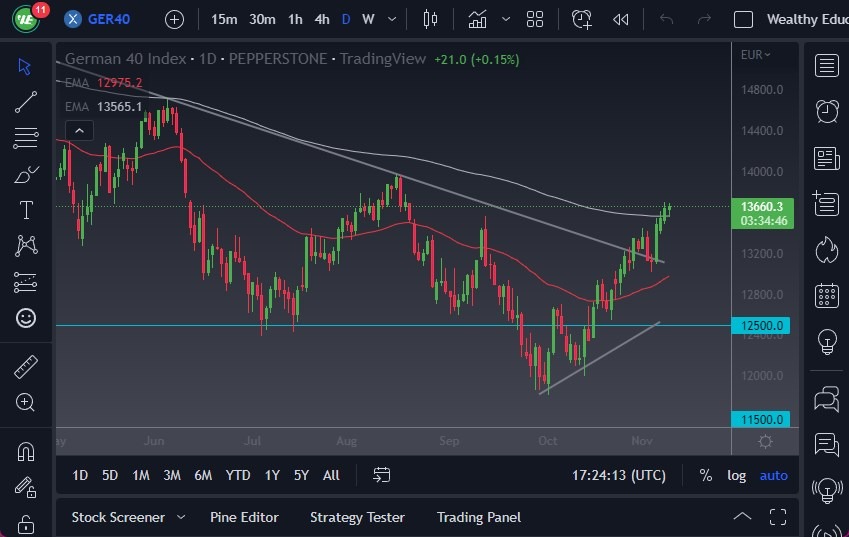Open the user profile avatar menu
This screenshot has height=537, width=849.
click(25, 19)
